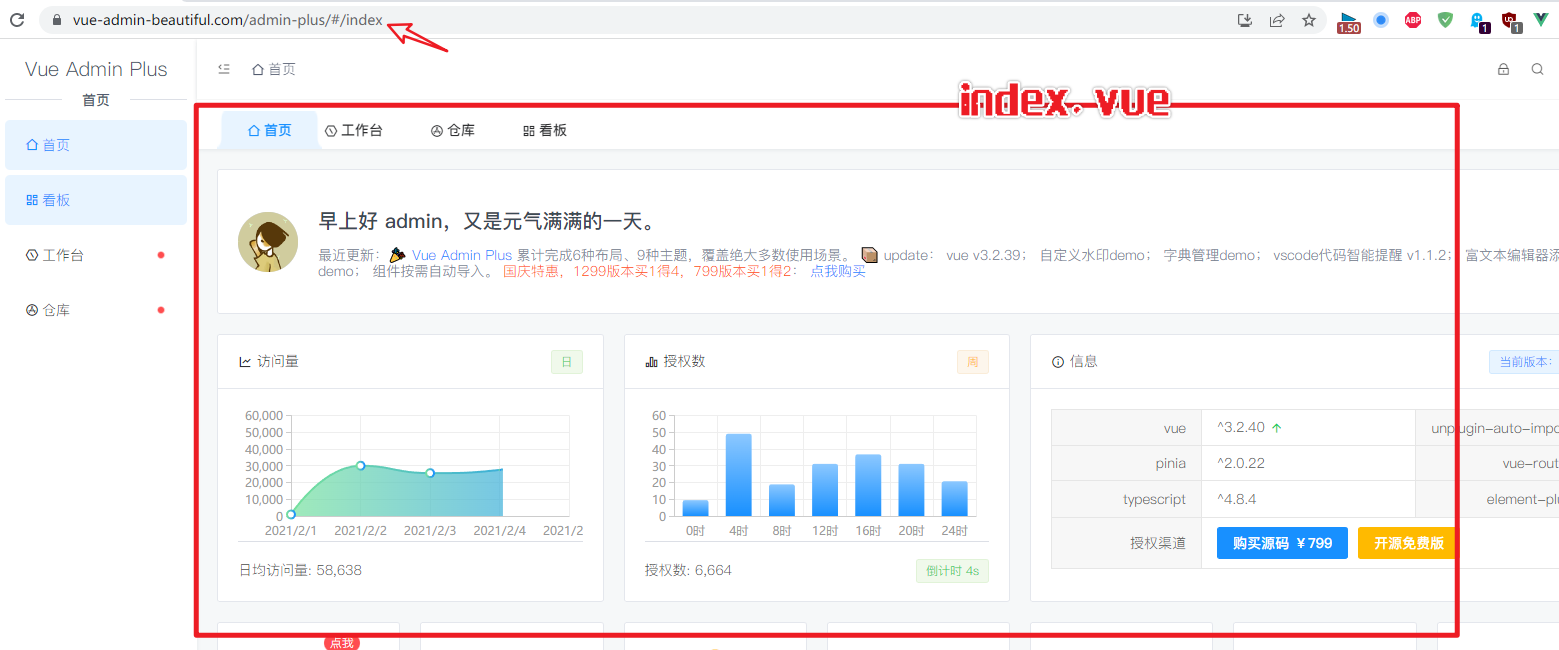Viewport: 1559px width, 650px height.
Task: Click the 早上好 admin greeting headline
Action: point(487,222)
